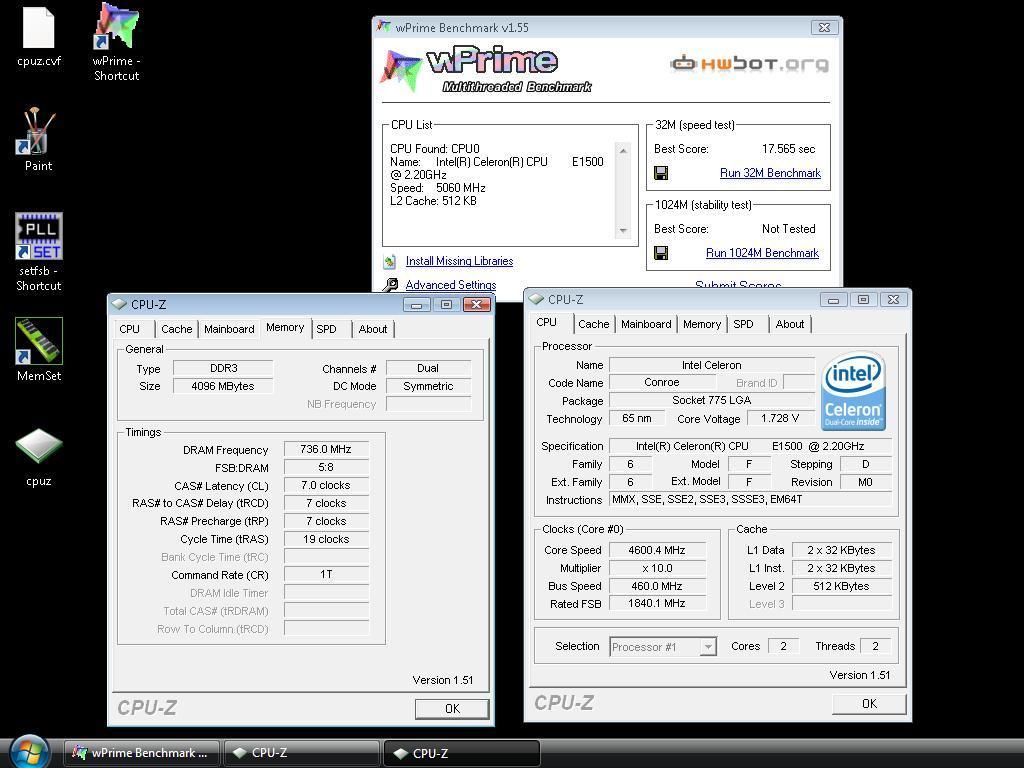Select SPD tab in Memory CPU-Z window
Viewport: 1024px width, 768px height.
point(327,329)
